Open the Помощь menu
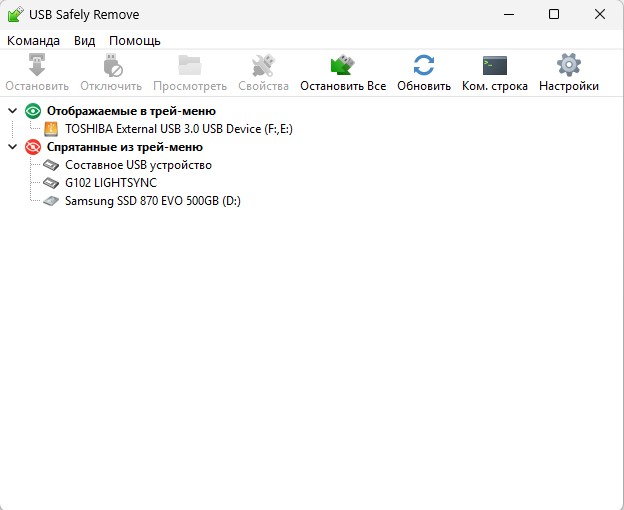Image resolution: width=624 pixels, height=510 pixels. tap(135, 41)
